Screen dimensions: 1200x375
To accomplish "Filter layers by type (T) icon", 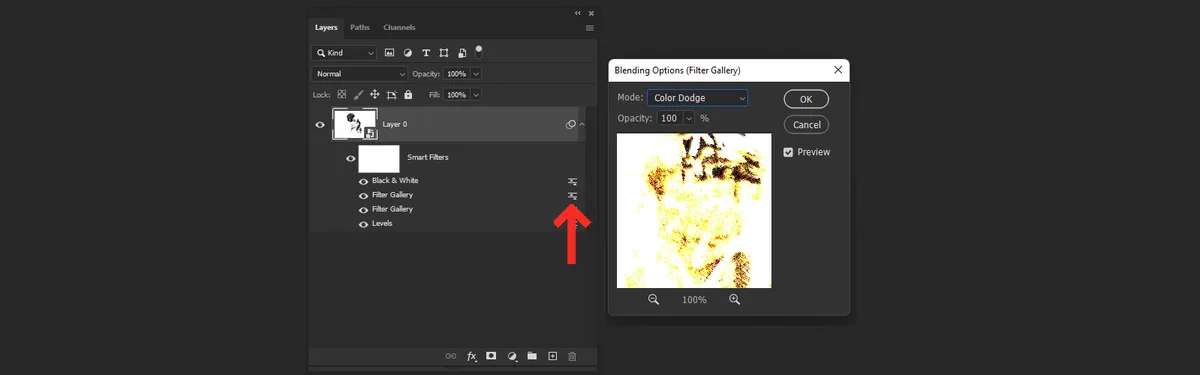I will point(426,52).
